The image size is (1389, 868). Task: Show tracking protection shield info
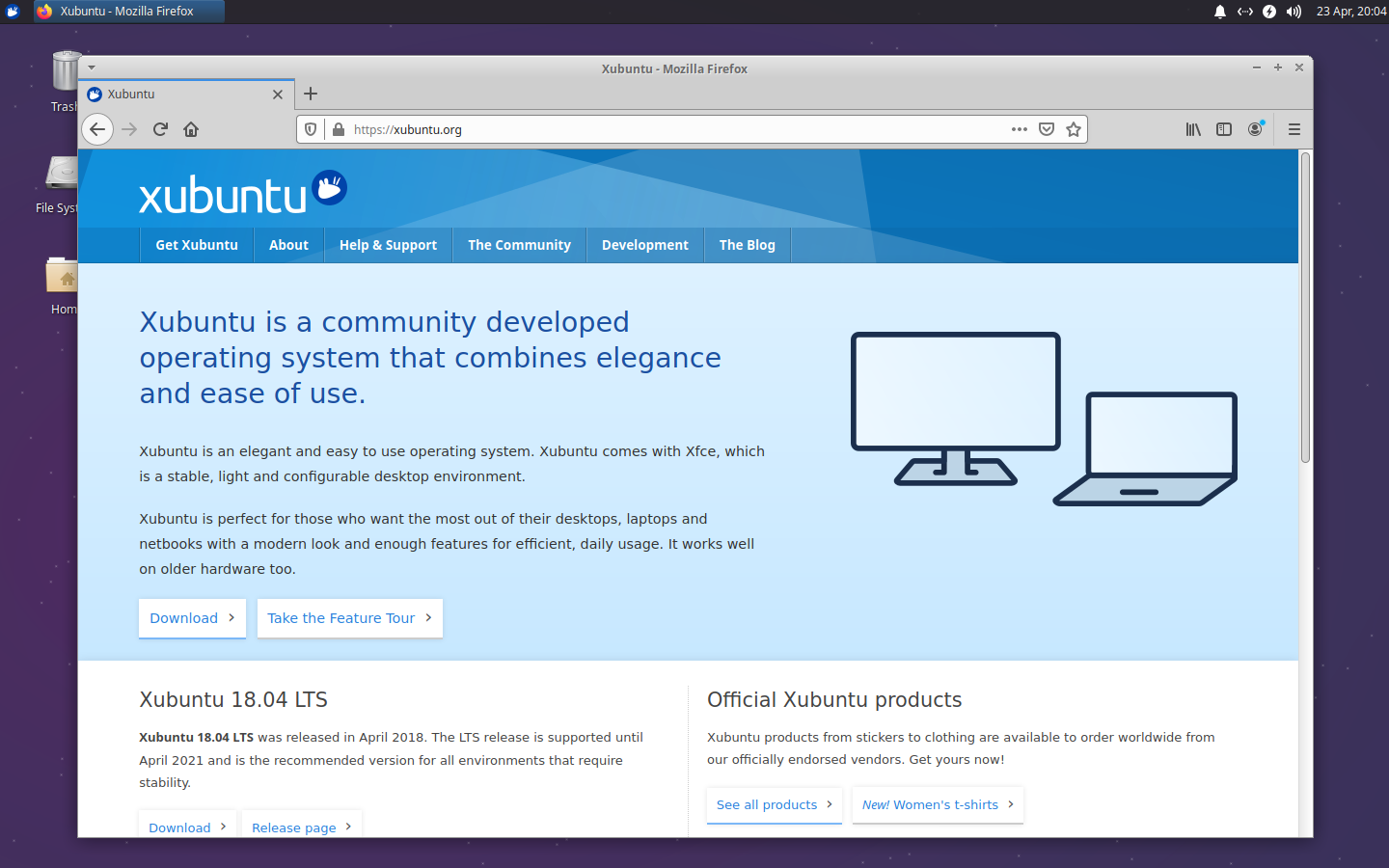point(311,129)
